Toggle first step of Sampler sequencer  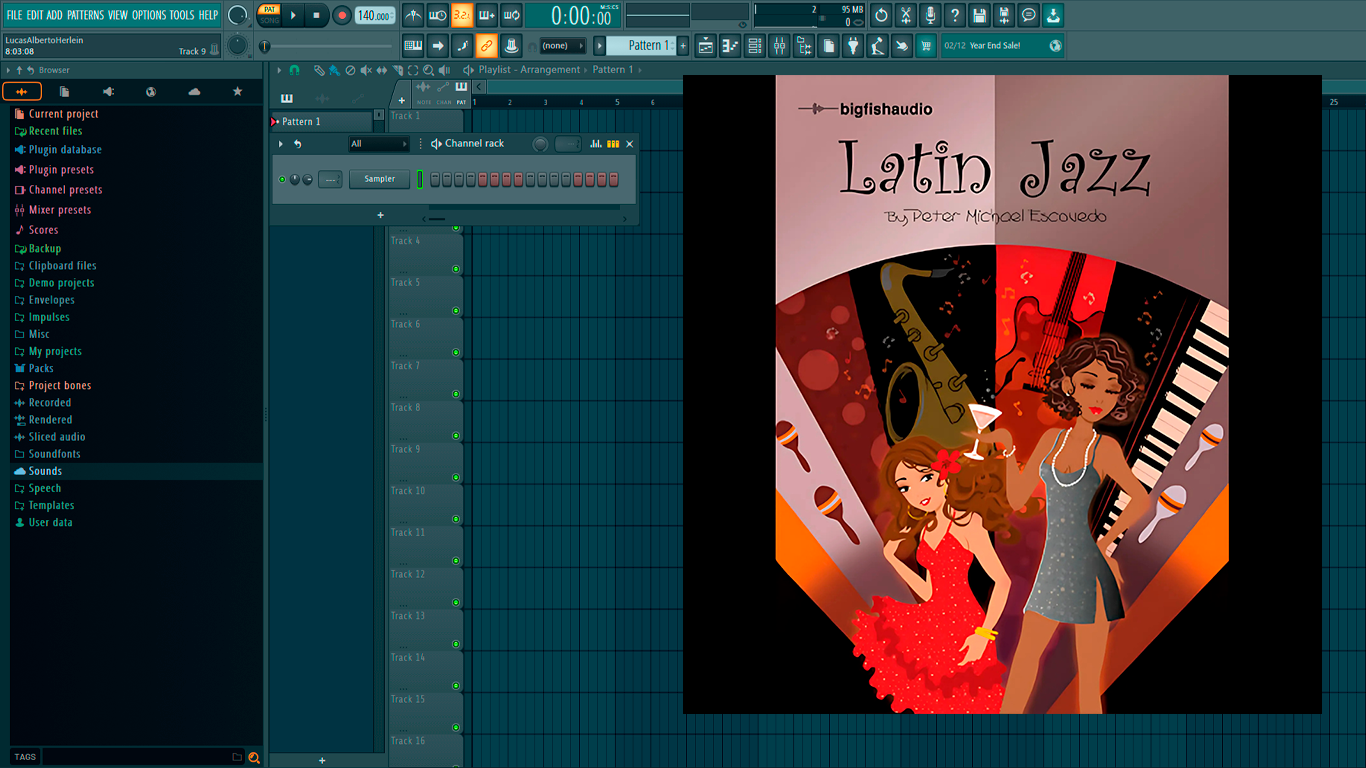coord(436,180)
